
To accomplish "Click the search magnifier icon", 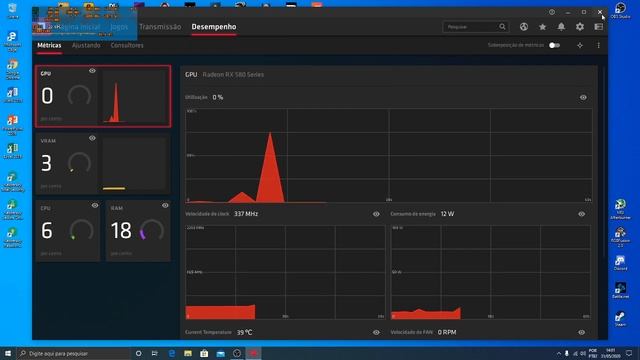I will pos(502,27).
